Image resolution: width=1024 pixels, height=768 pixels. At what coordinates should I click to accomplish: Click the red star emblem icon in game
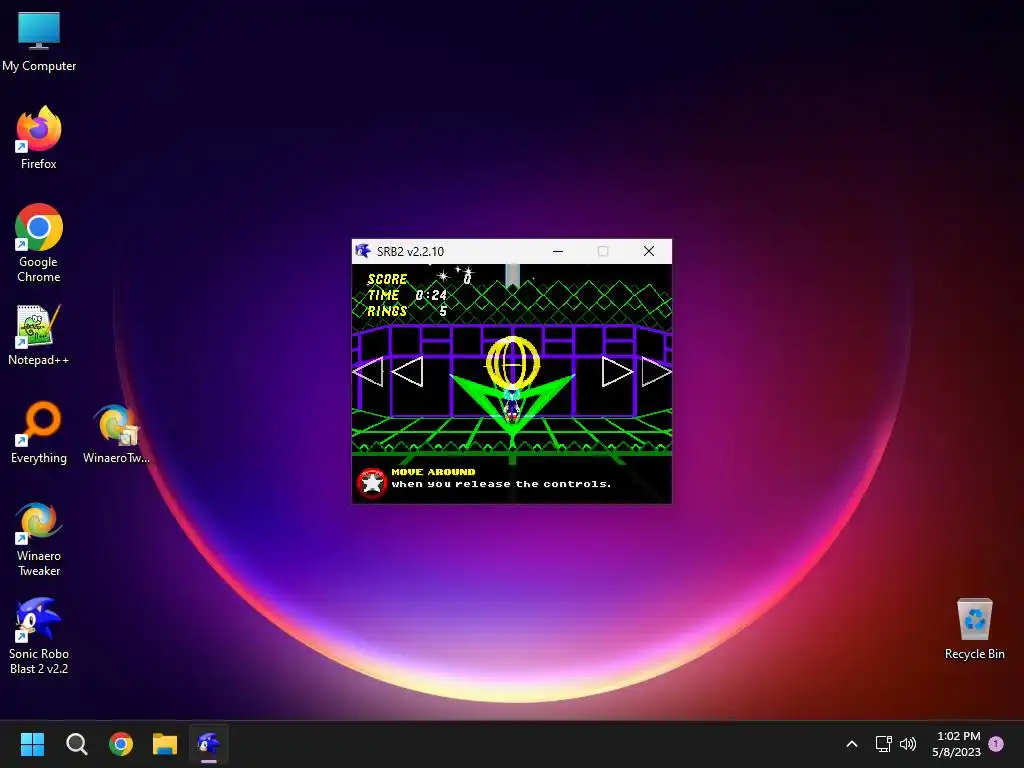[x=372, y=483]
